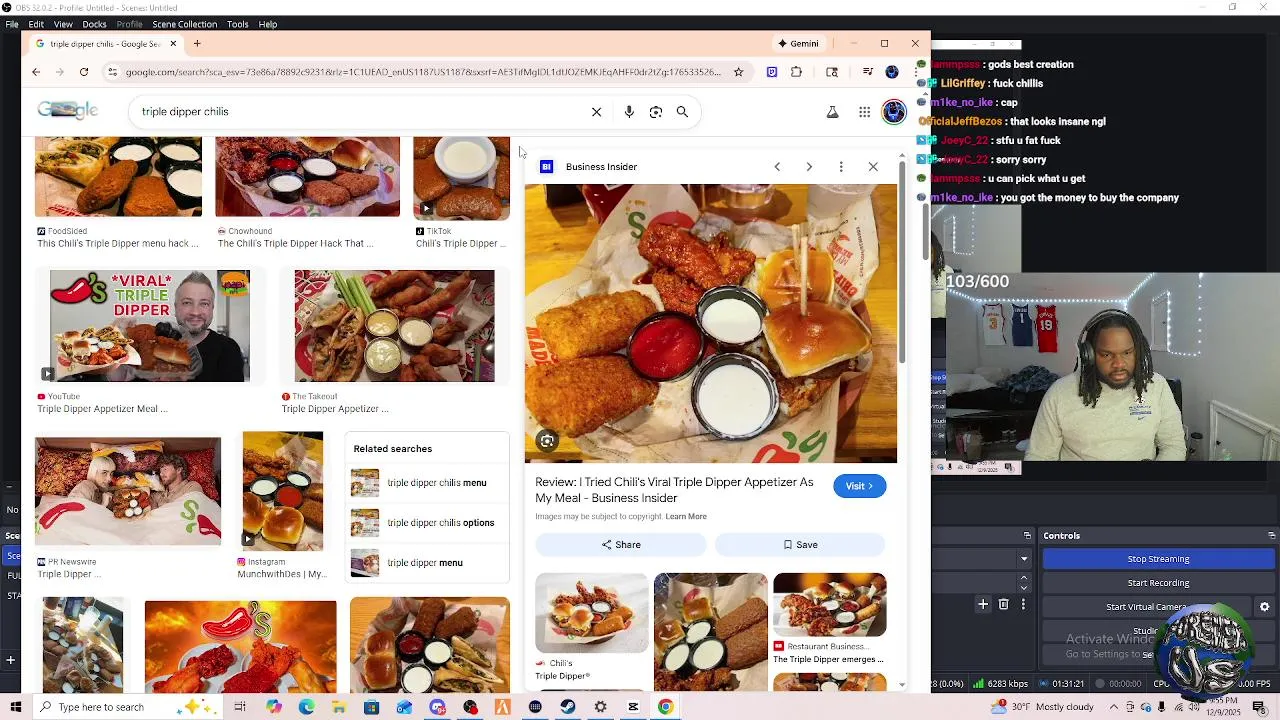Open the OBS Scene Collection menu
The image size is (1280, 720).
click(184, 24)
